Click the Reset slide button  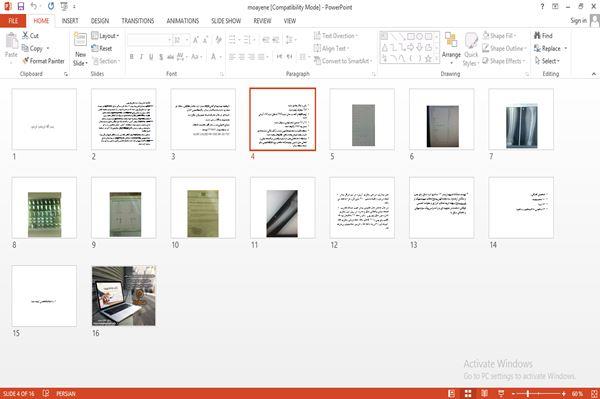(102, 48)
